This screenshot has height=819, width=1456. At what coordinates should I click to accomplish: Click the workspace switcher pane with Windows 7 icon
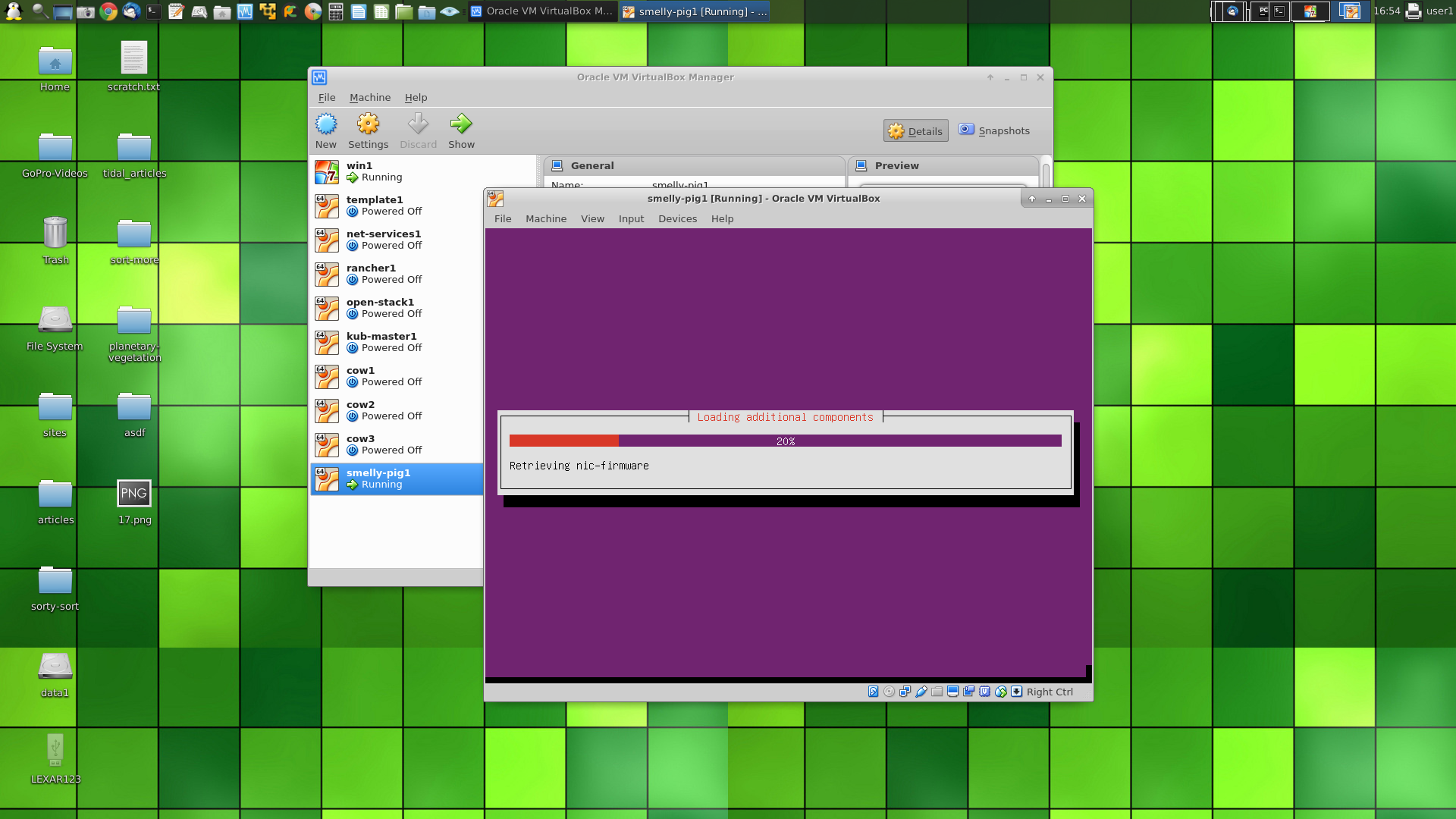1310,11
